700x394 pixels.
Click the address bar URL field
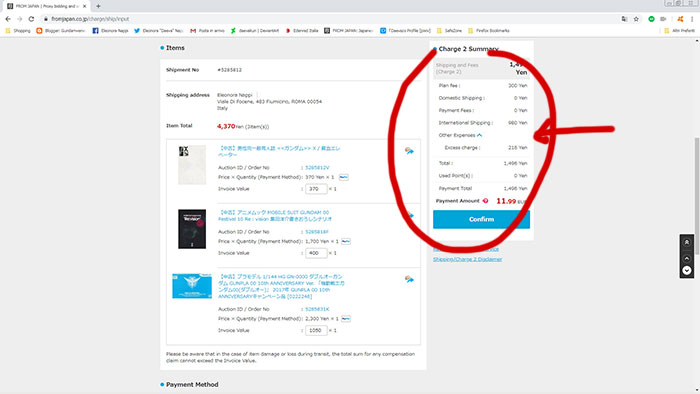330,19
